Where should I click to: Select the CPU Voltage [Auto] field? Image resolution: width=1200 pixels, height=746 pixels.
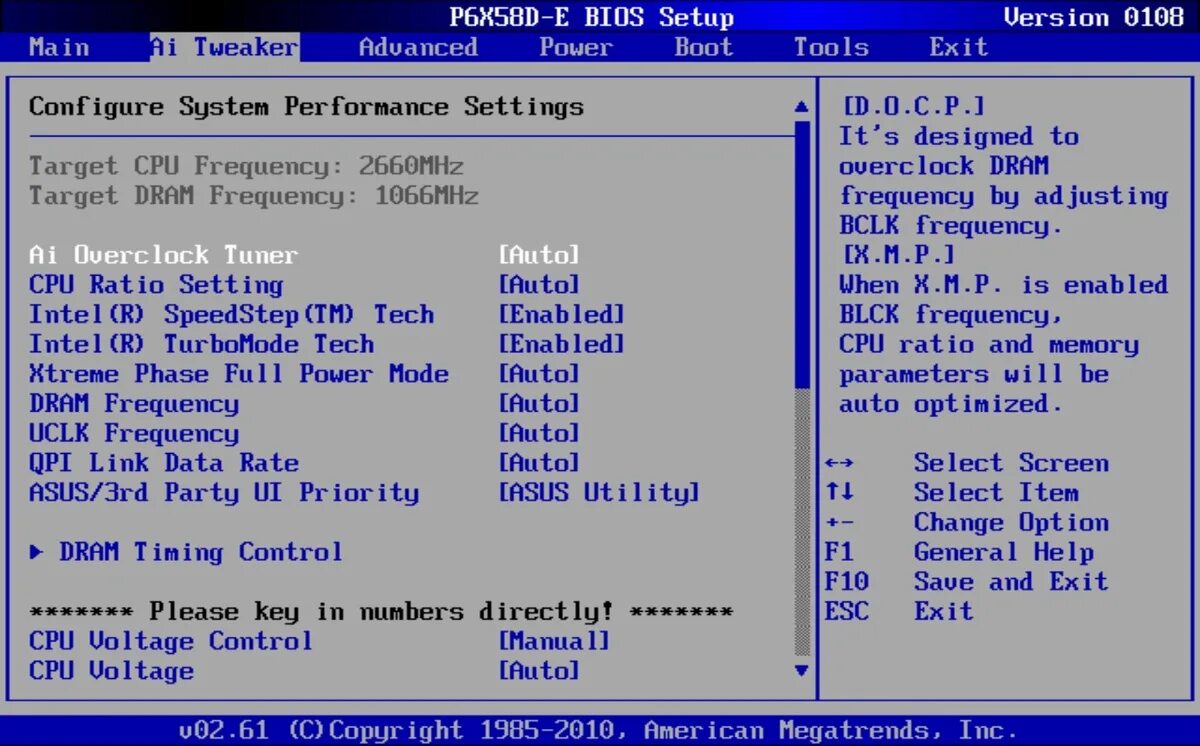tap(539, 671)
